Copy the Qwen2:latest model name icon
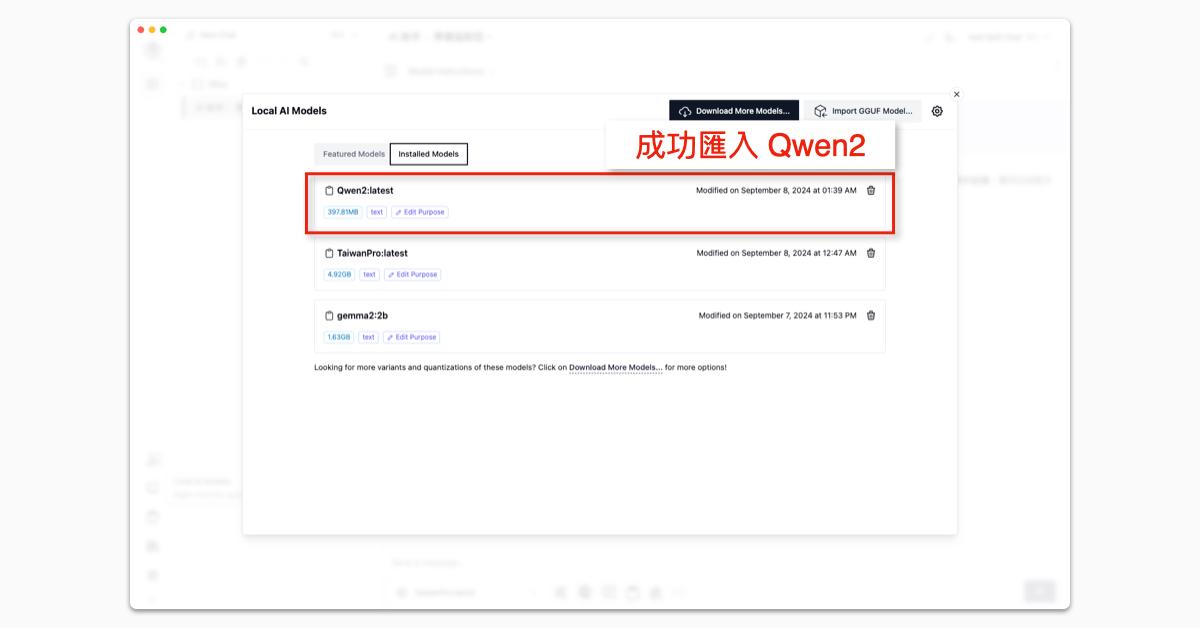This screenshot has width=1200, height=628. pyautogui.click(x=329, y=190)
